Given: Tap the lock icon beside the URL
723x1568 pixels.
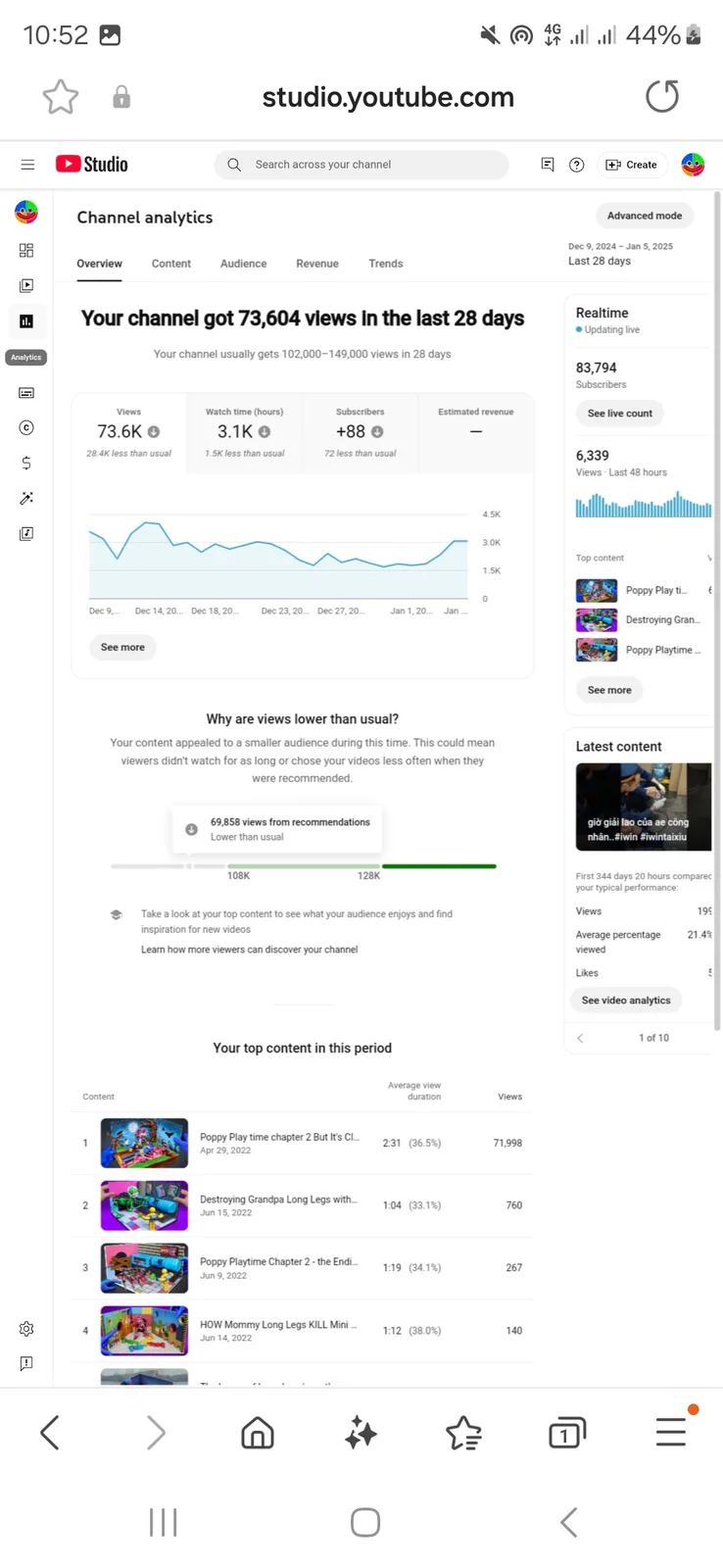Looking at the screenshot, I should [x=121, y=97].
